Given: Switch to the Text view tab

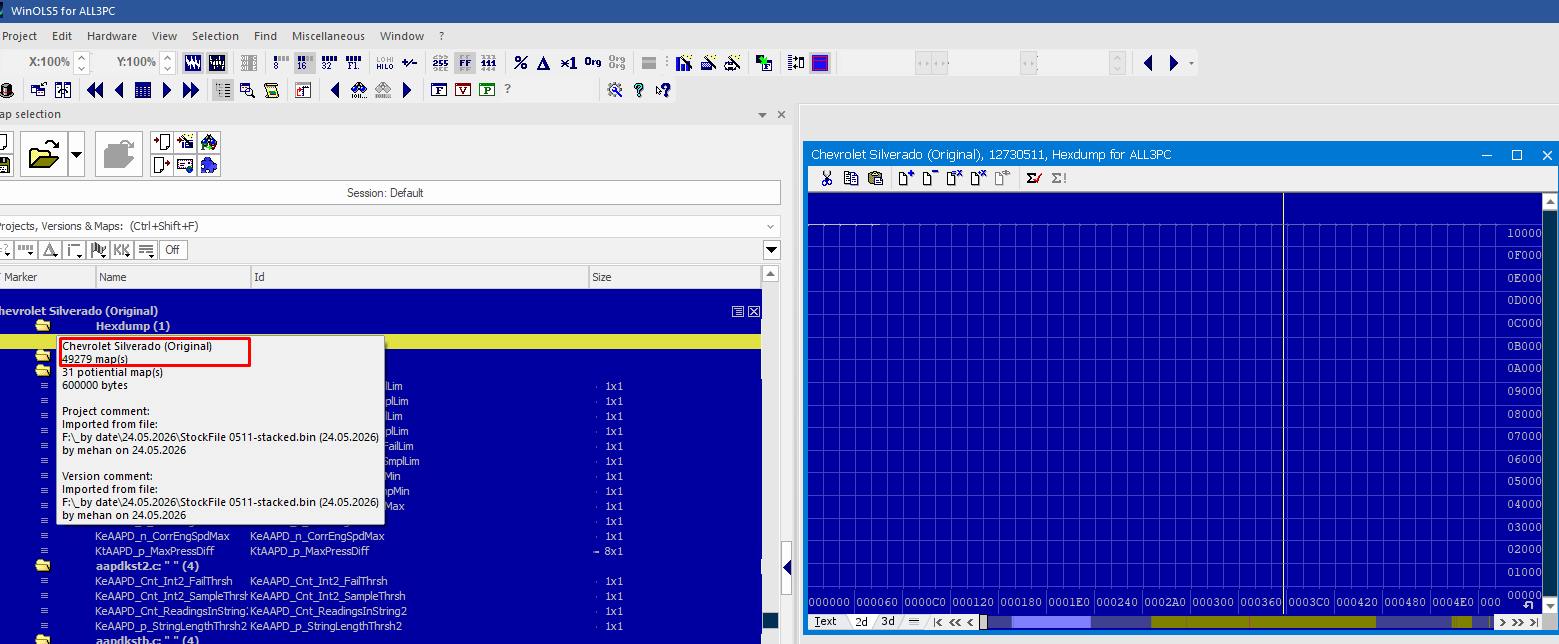Looking at the screenshot, I should click(825, 621).
